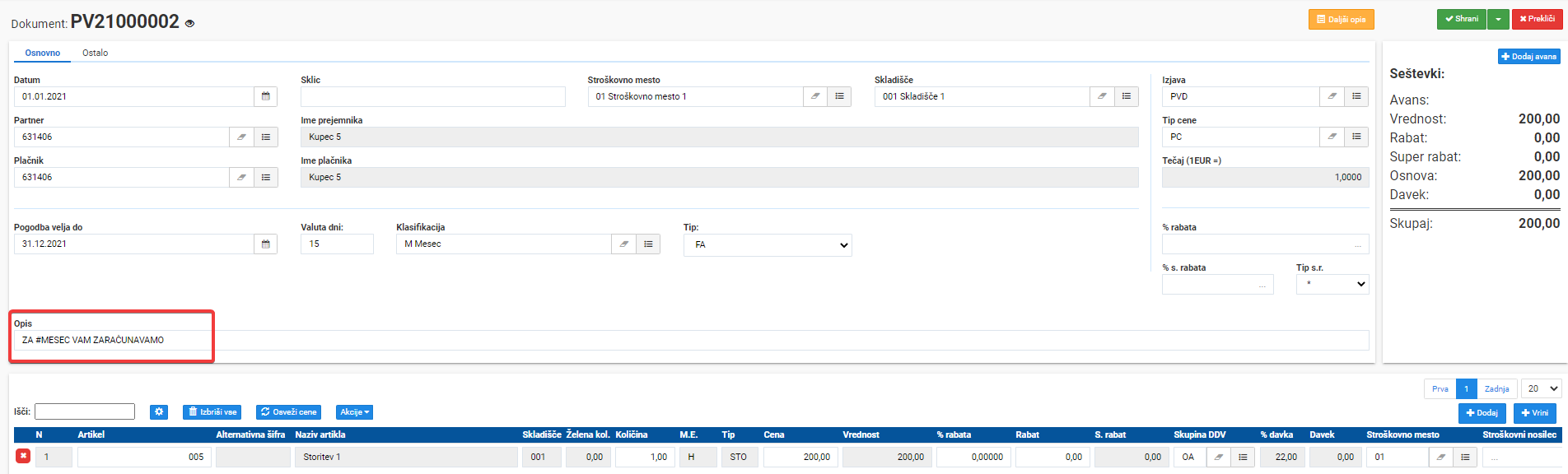Expand the arrow next to Shrani
1568x474 pixels.
[x=1498, y=19]
